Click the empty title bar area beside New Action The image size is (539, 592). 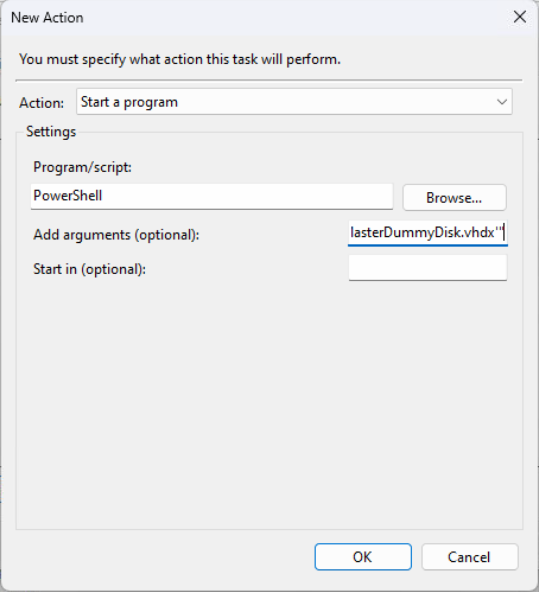(294, 17)
